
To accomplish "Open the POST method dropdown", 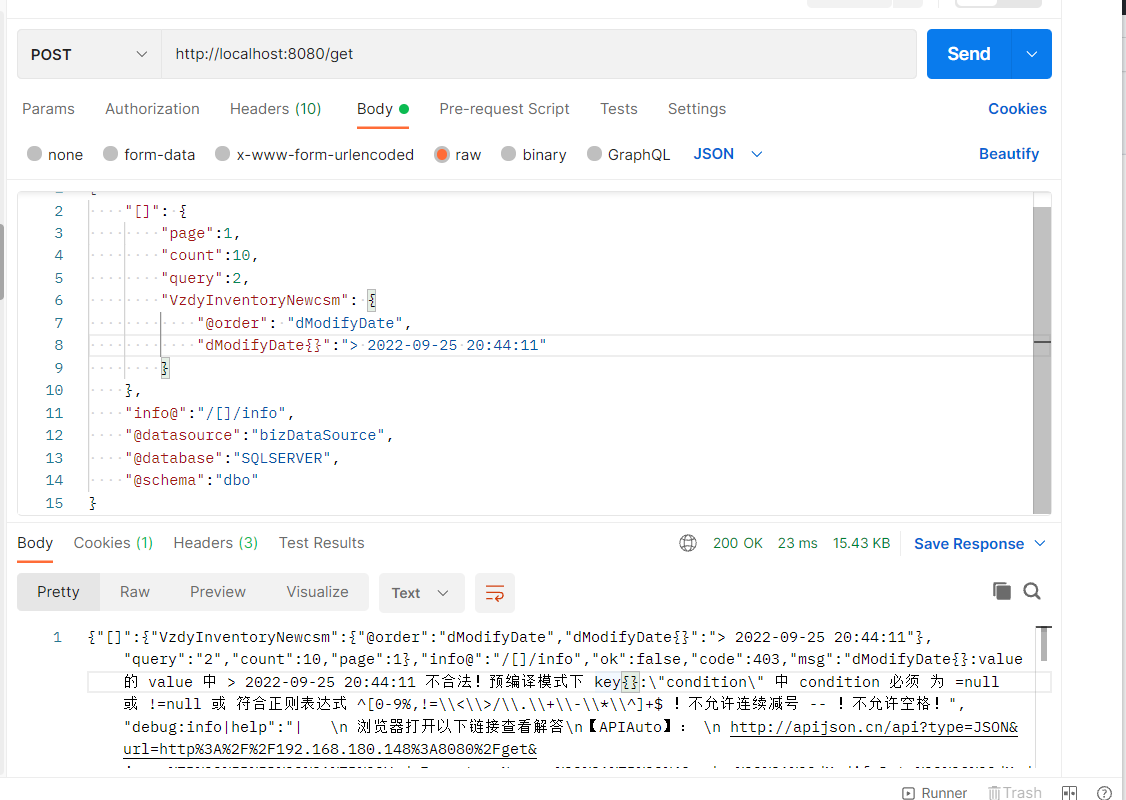I will pos(89,54).
